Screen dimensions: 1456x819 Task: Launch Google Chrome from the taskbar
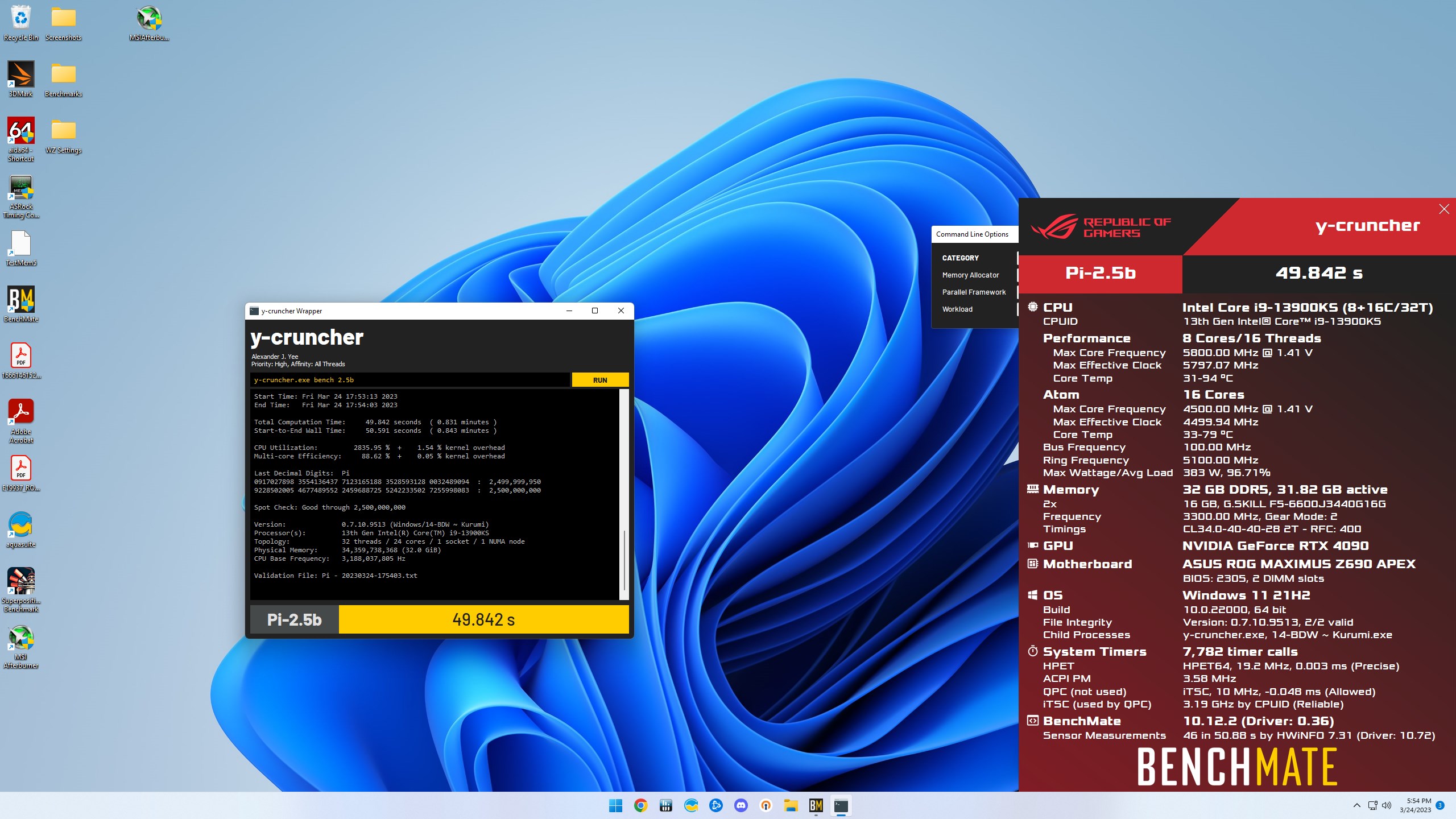(x=640, y=805)
